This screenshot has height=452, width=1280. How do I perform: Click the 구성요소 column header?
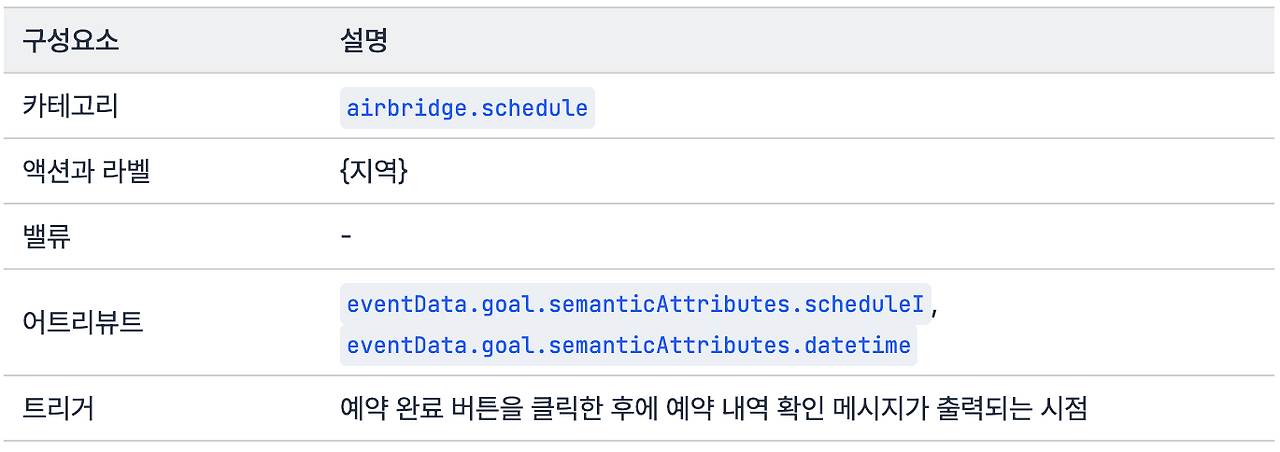point(70,42)
